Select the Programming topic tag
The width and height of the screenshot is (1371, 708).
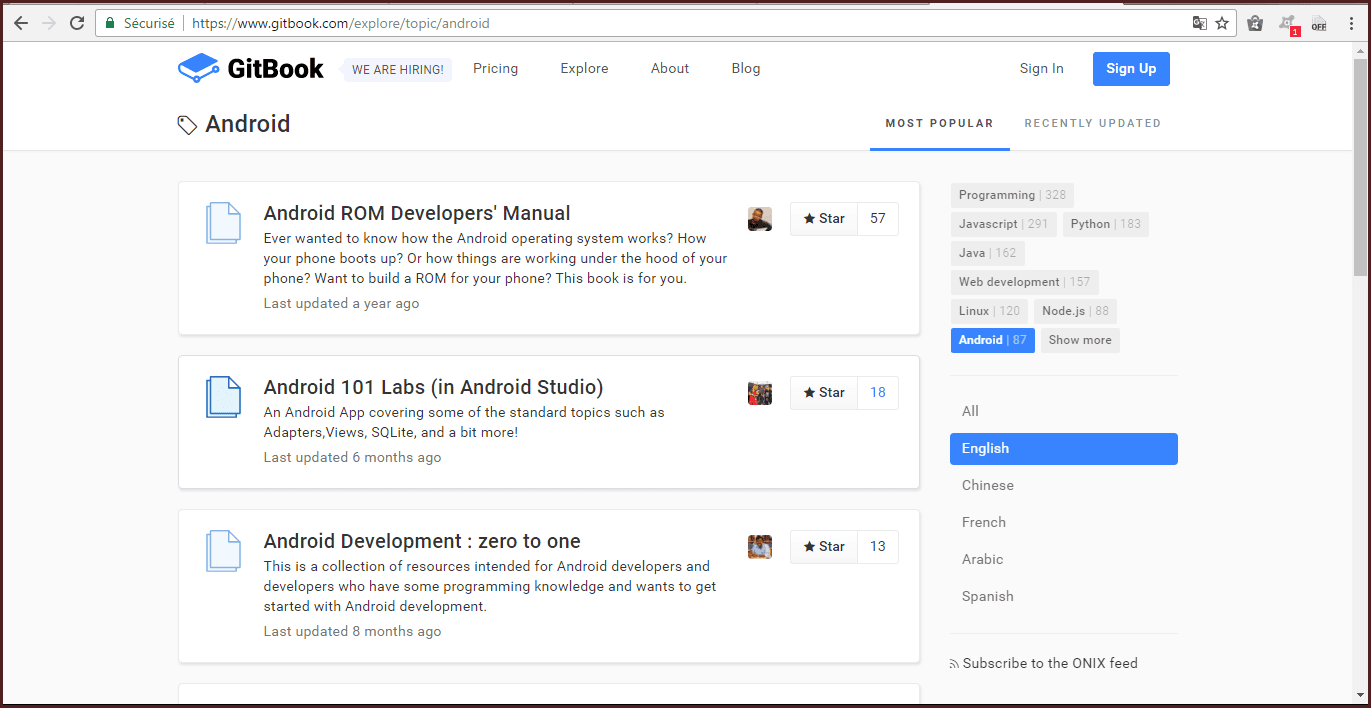[x=1012, y=195]
